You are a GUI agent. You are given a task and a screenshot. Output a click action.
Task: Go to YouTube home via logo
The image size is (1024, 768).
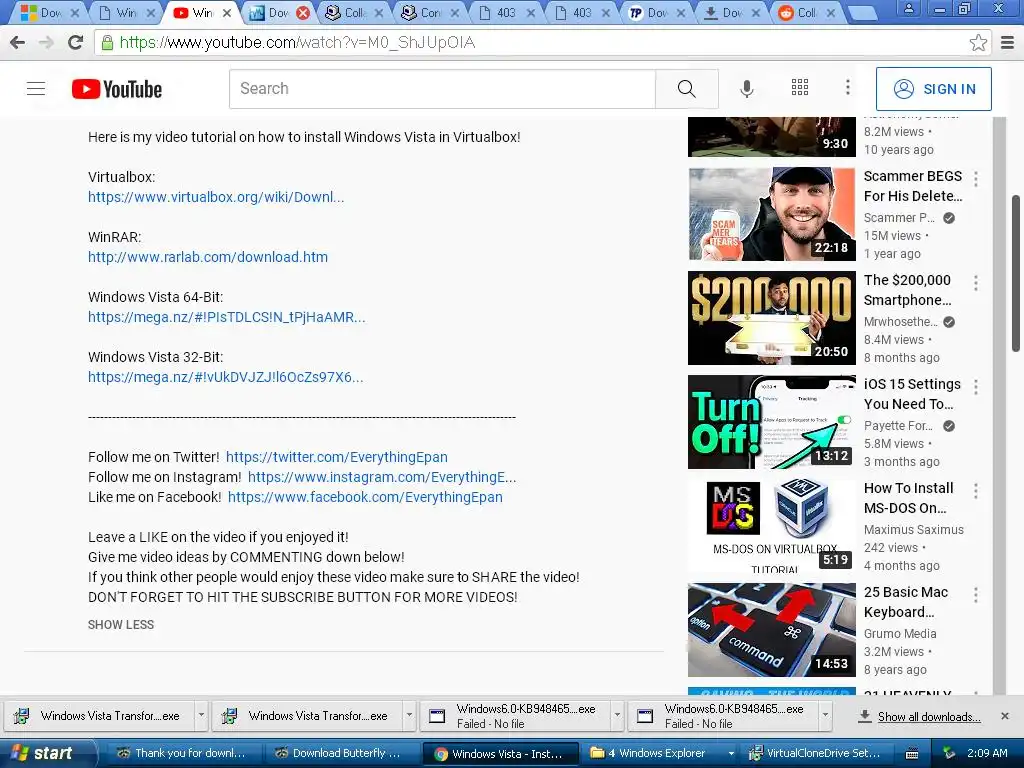coord(117,89)
